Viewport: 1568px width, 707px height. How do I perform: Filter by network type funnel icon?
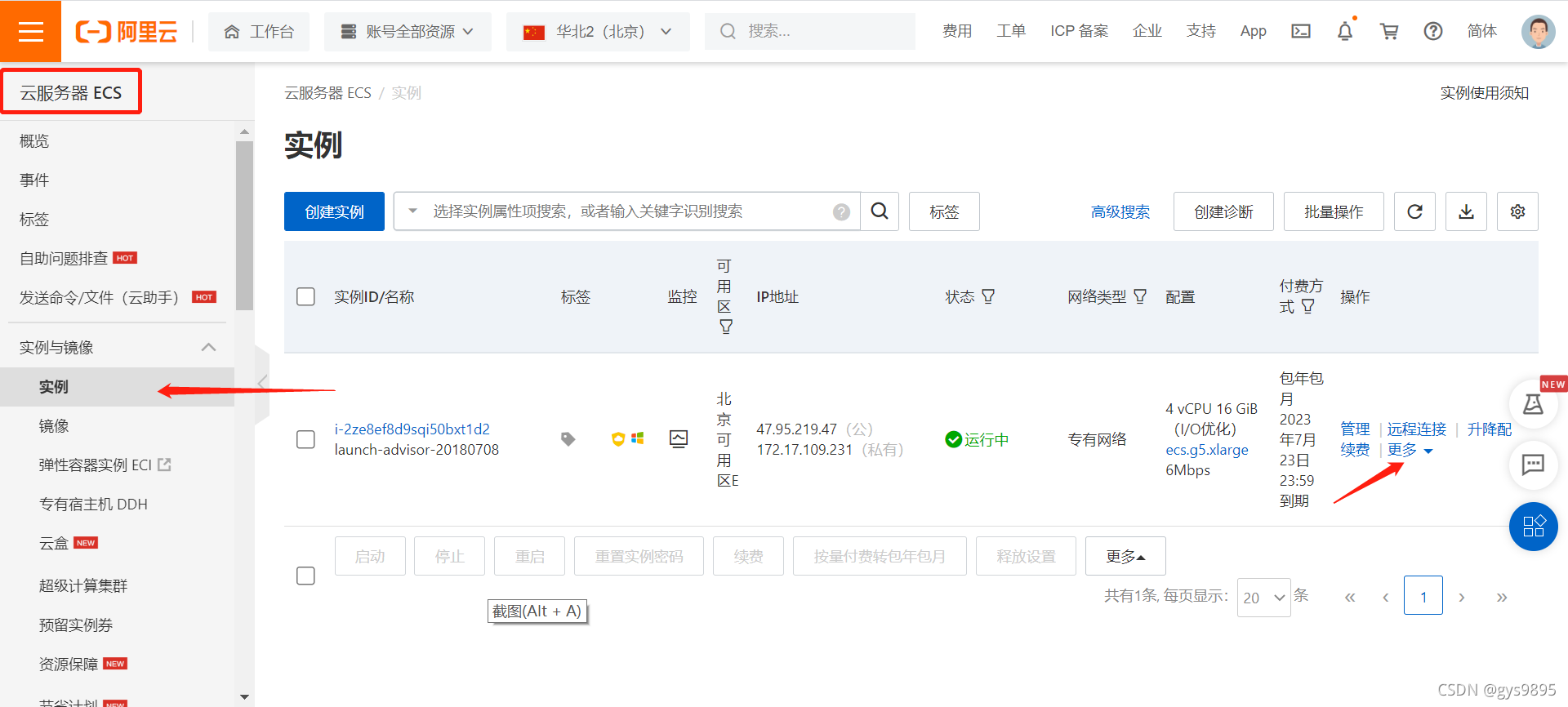pos(1140,296)
